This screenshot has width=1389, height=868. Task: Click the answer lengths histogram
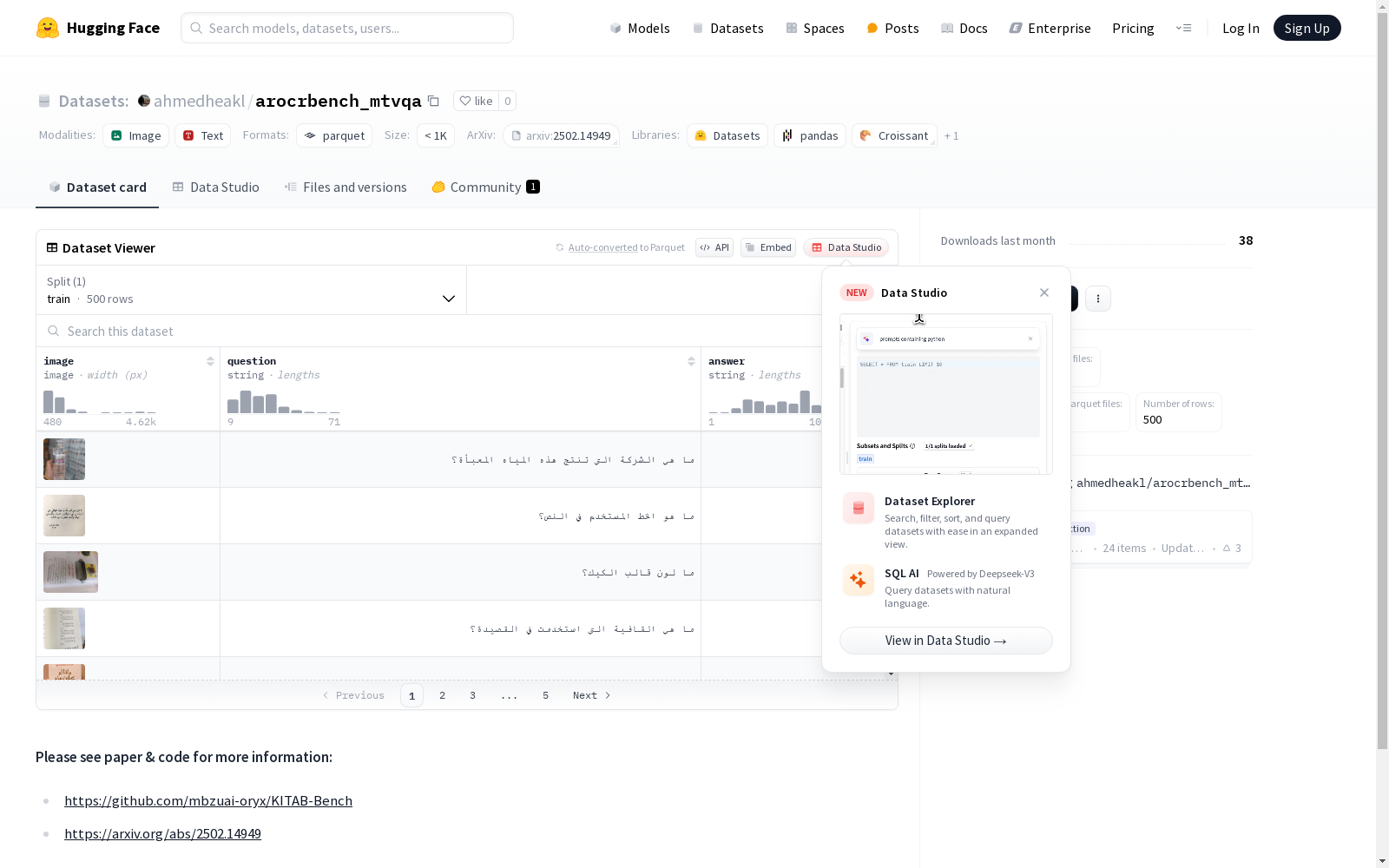765,401
